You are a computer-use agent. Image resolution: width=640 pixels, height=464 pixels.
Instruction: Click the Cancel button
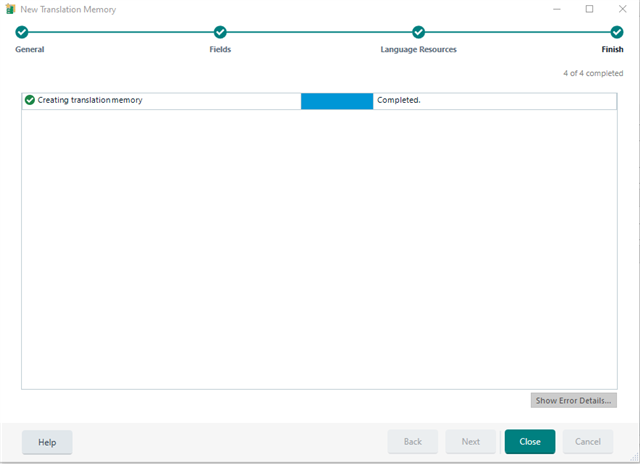pos(588,442)
